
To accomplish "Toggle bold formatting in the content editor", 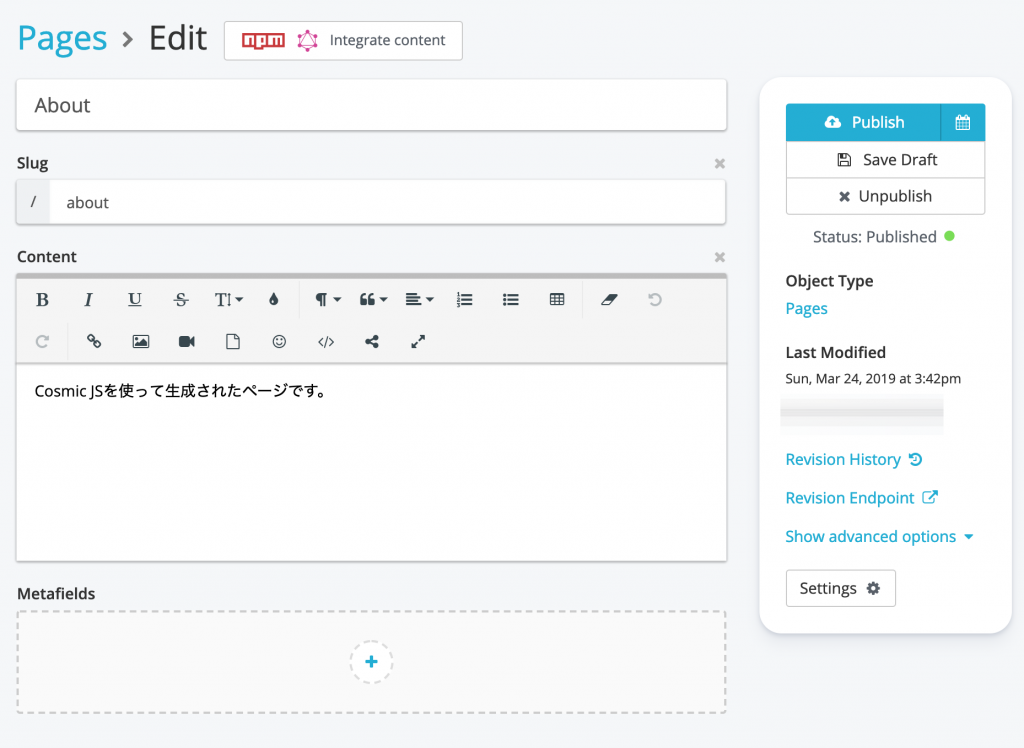I will click(x=42, y=300).
